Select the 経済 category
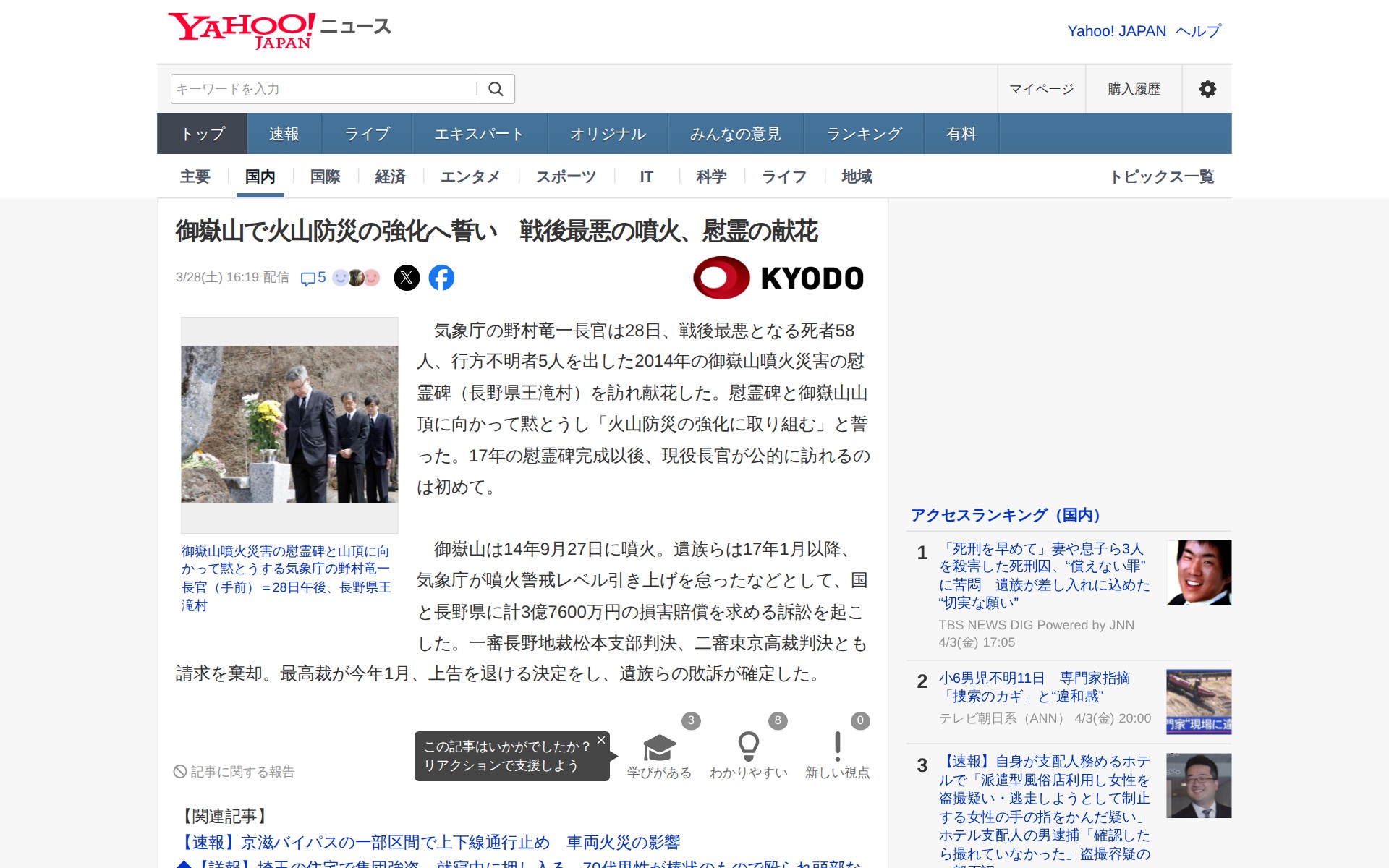The width and height of the screenshot is (1389, 868). tap(390, 176)
